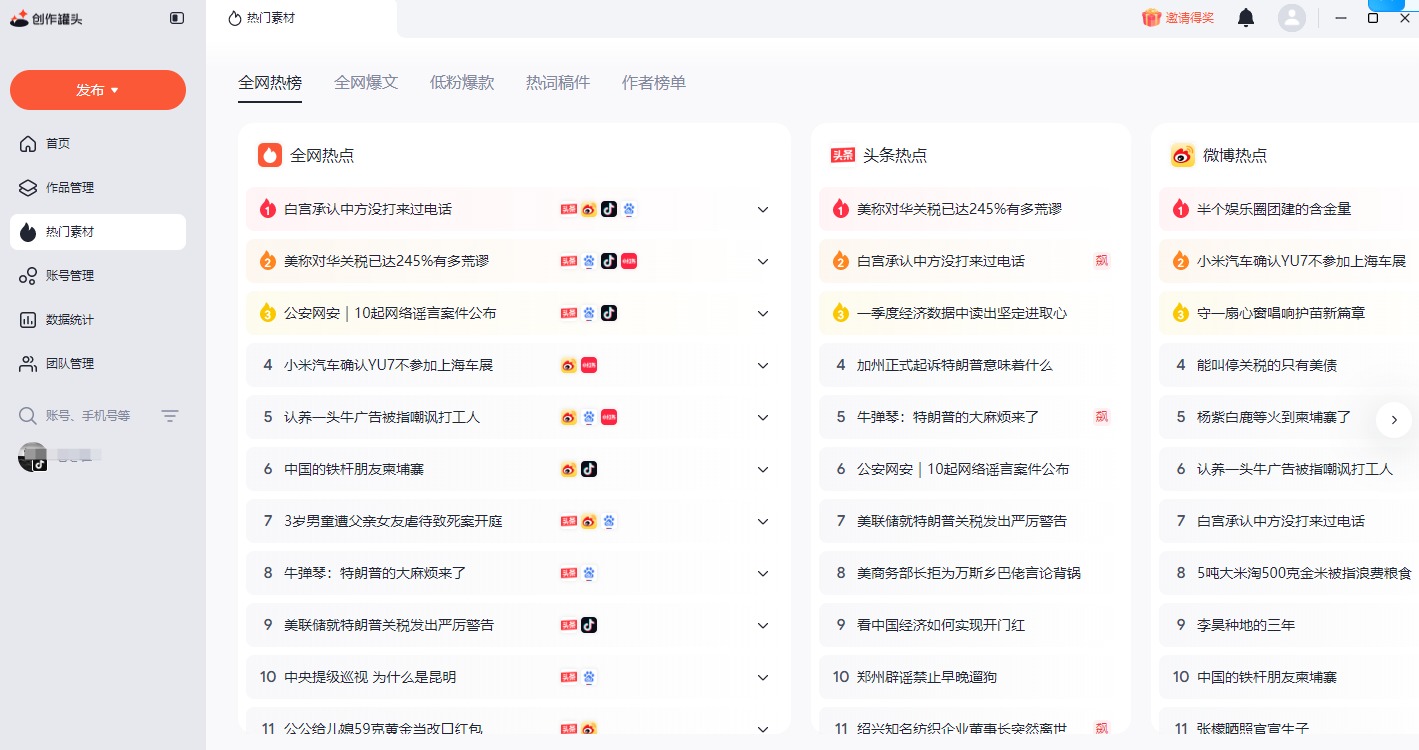Expand the 中国的铁杆朋友柬埔寨 row chevron
The image size is (1419, 750).
pyautogui.click(x=763, y=470)
